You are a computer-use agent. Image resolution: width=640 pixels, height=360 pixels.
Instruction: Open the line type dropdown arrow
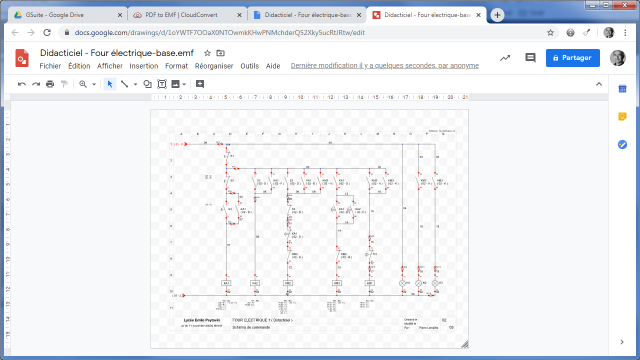tap(136, 84)
